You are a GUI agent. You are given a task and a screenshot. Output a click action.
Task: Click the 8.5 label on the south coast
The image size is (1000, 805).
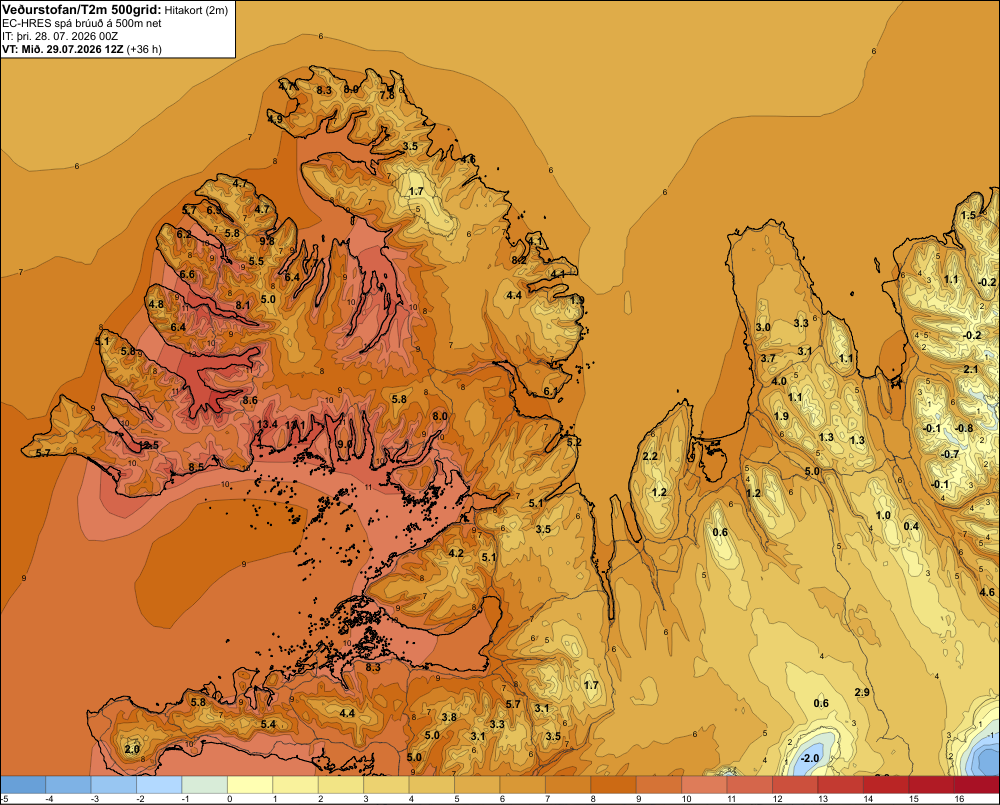tap(196, 467)
